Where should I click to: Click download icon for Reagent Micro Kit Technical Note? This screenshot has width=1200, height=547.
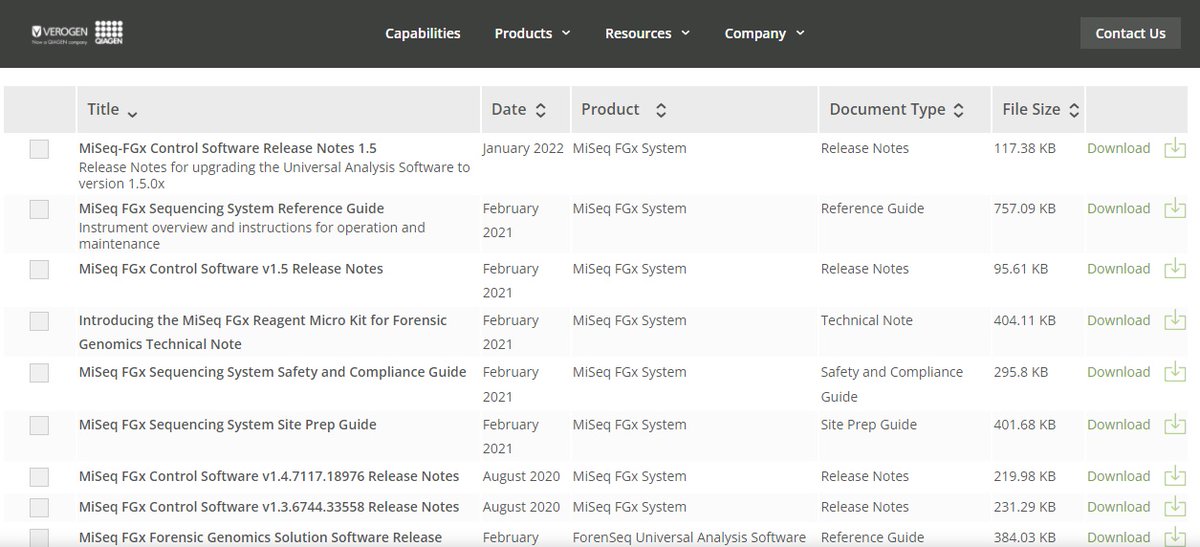[x=1175, y=320]
